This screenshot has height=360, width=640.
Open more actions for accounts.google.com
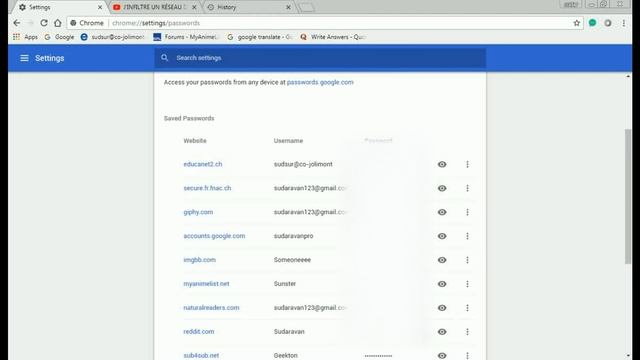point(467,236)
